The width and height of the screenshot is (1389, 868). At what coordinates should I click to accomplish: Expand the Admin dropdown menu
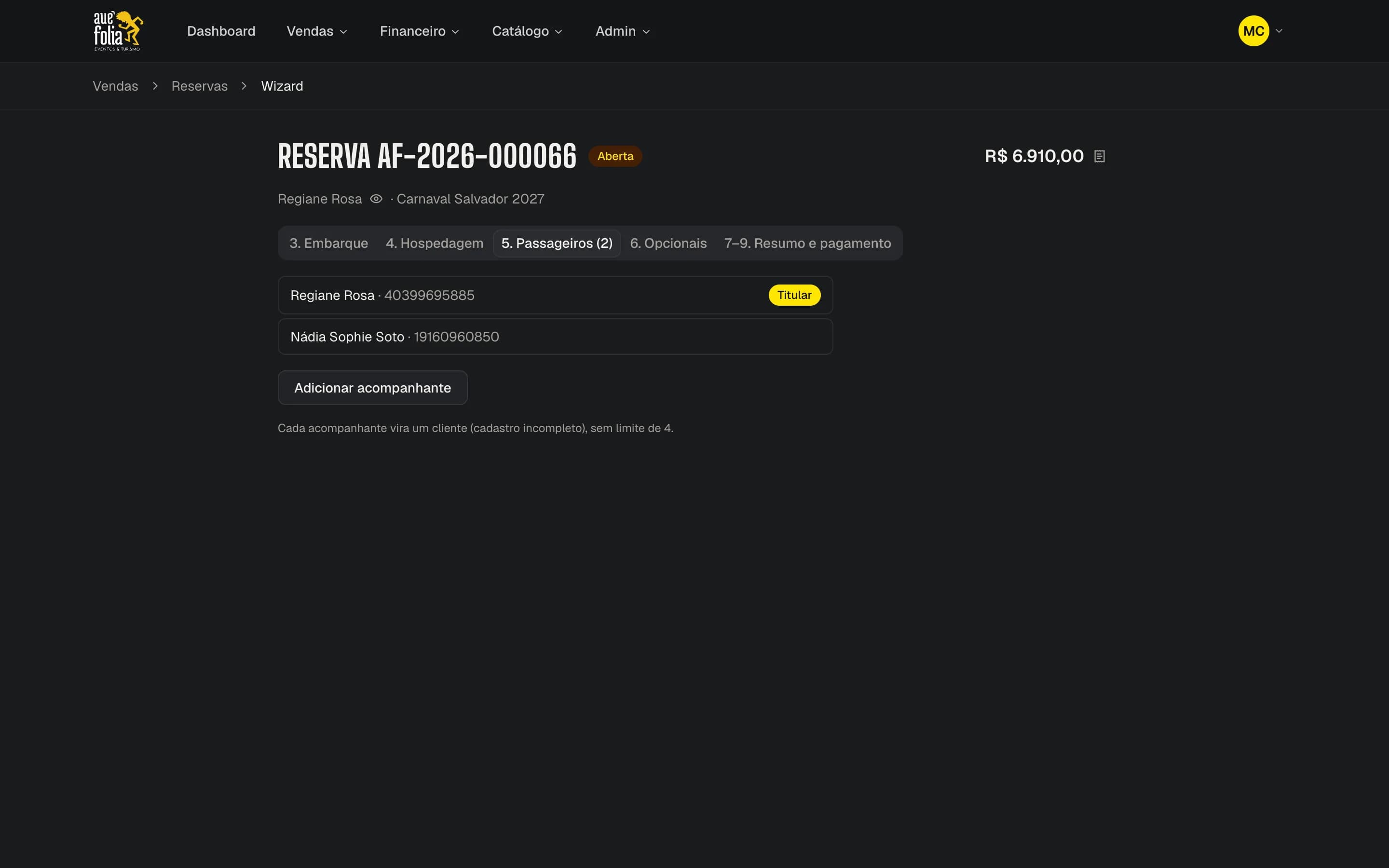coord(623,31)
